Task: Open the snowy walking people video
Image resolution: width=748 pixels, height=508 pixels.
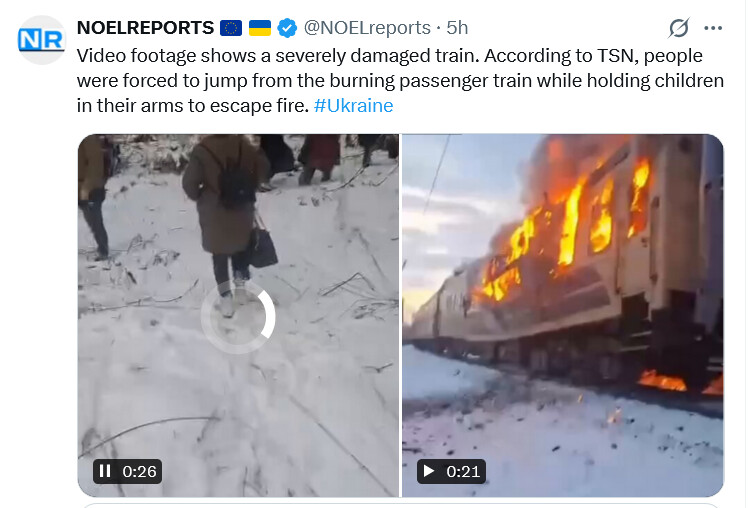Action: [238, 315]
